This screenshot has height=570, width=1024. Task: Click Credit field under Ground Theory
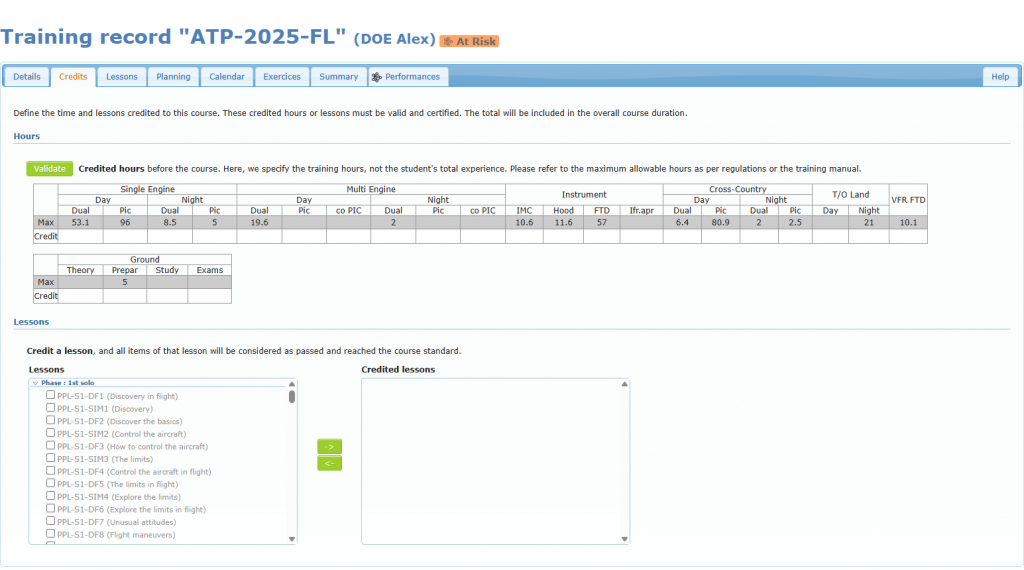pos(80,296)
